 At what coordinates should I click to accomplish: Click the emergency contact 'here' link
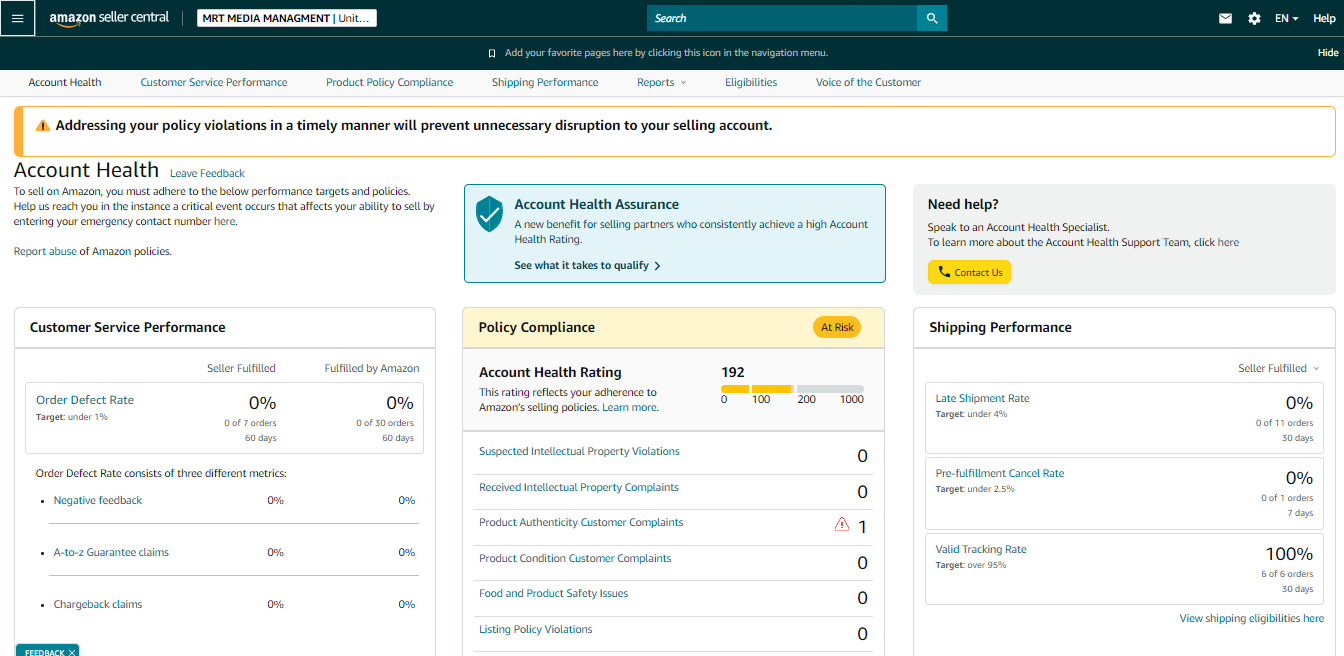click(225, 221)
